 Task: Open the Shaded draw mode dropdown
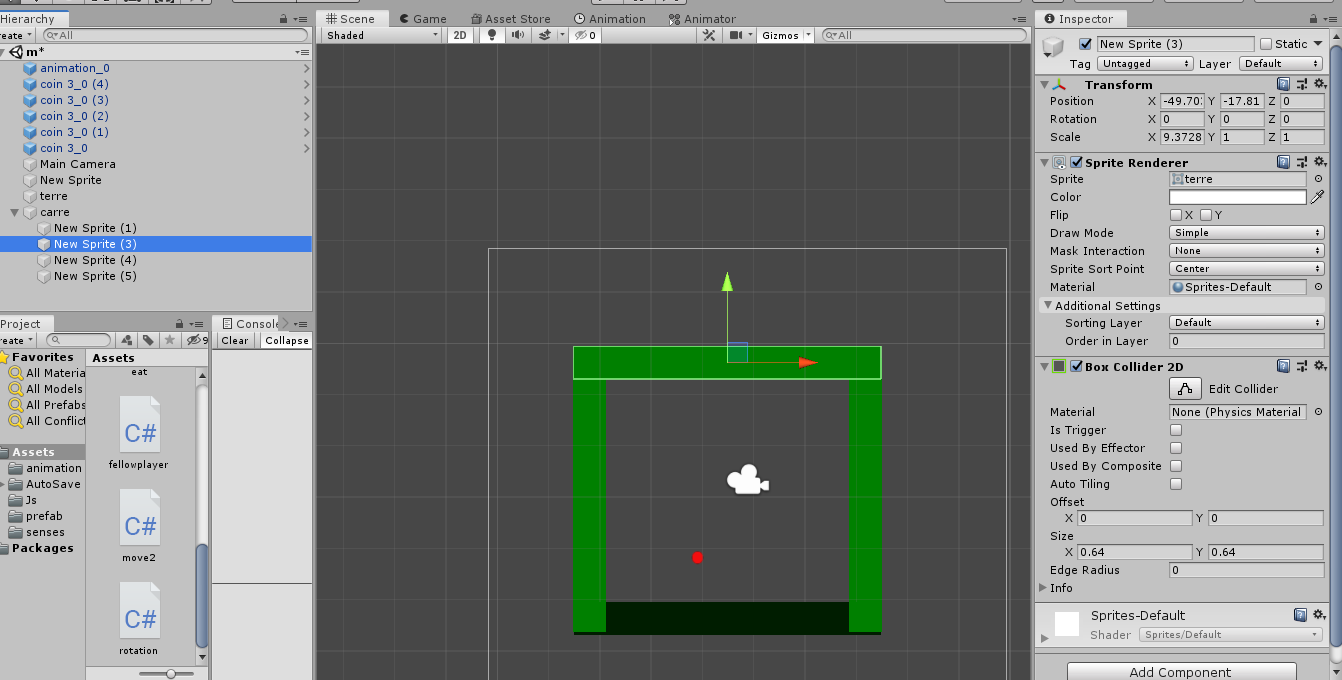[382, 35]
